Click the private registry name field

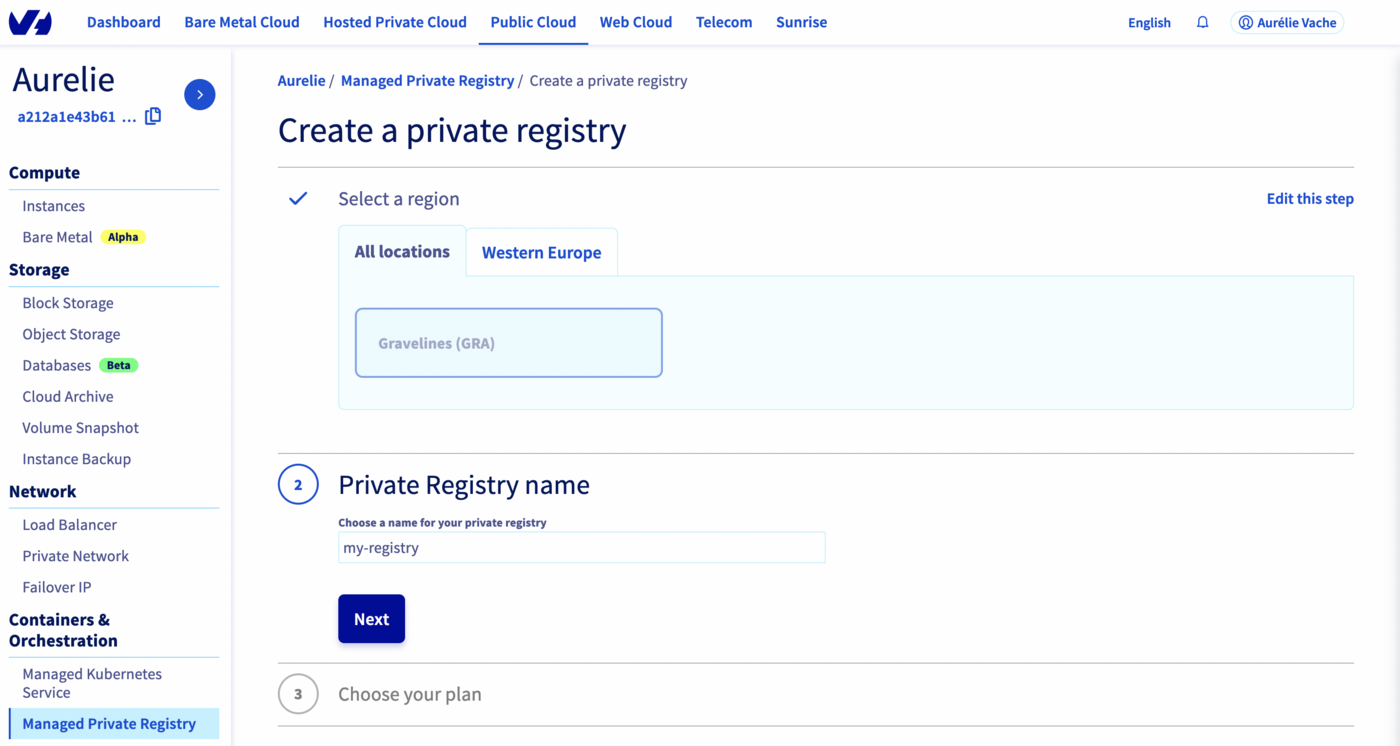pos(581,547)
